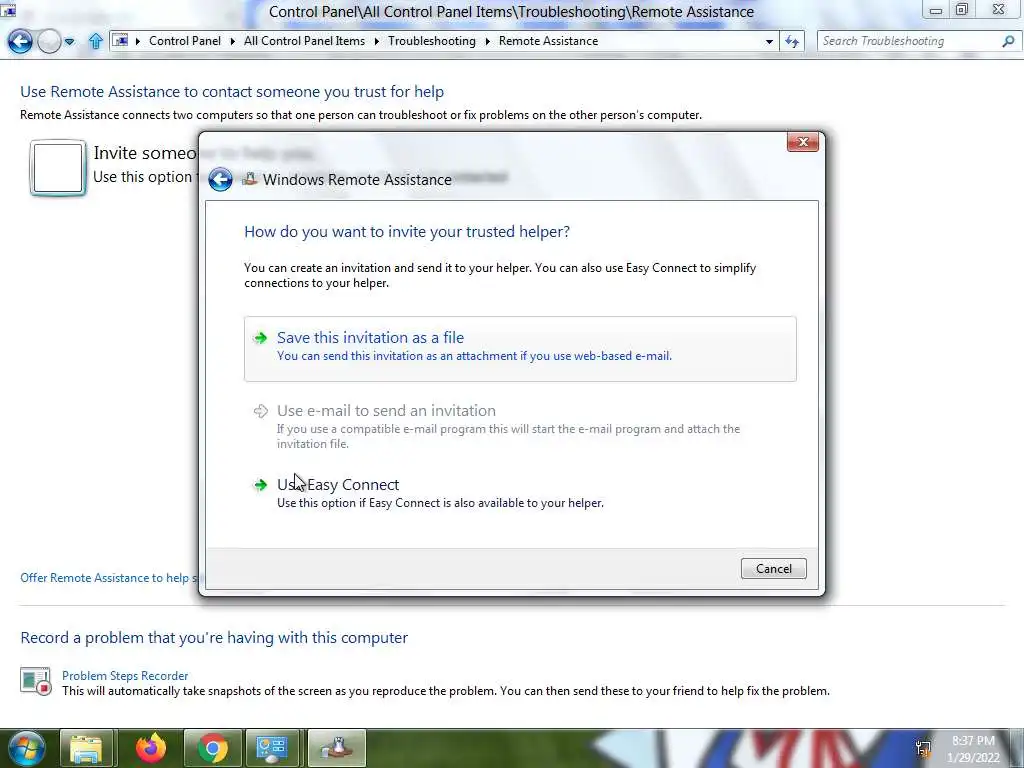Image resolution: width=1024 pixels, height=768 pixels.
Task: Click the address bar refresh button
Action: point(792,41)
